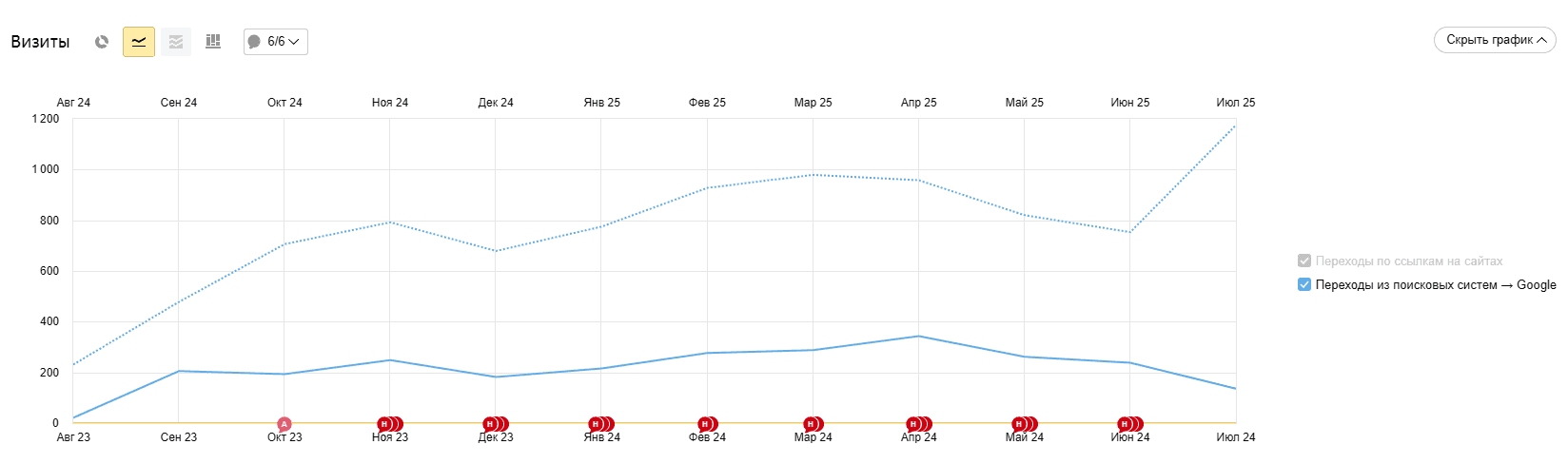Click the 'H' note marker at Июн 24
This screenshot has height=464, width=1568.
[1125, 424]
